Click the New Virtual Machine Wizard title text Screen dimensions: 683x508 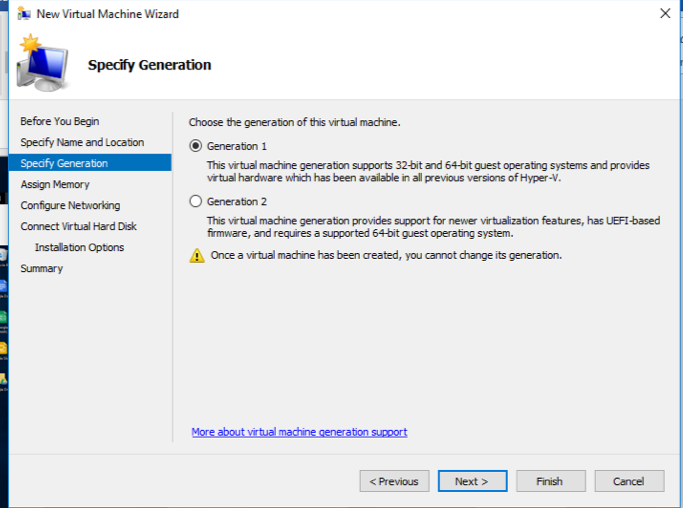point(108,14)
